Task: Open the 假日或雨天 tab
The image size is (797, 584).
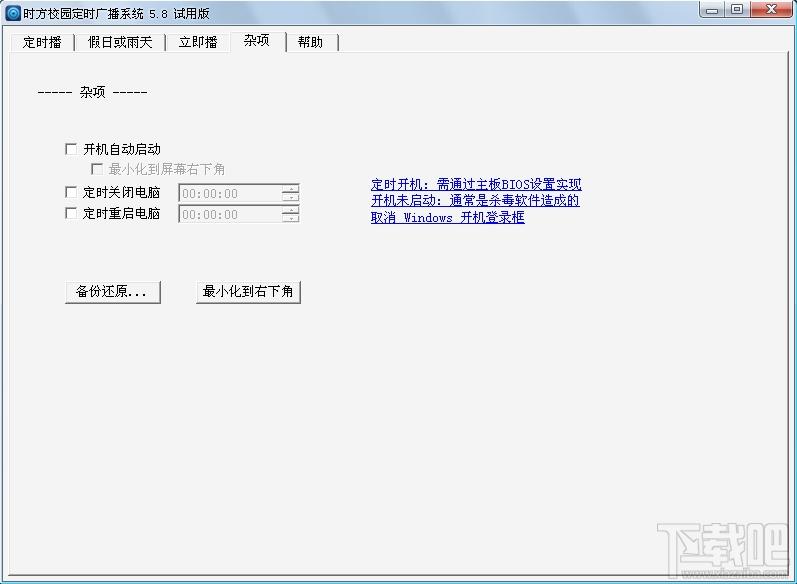Action: tap(120, 42)
